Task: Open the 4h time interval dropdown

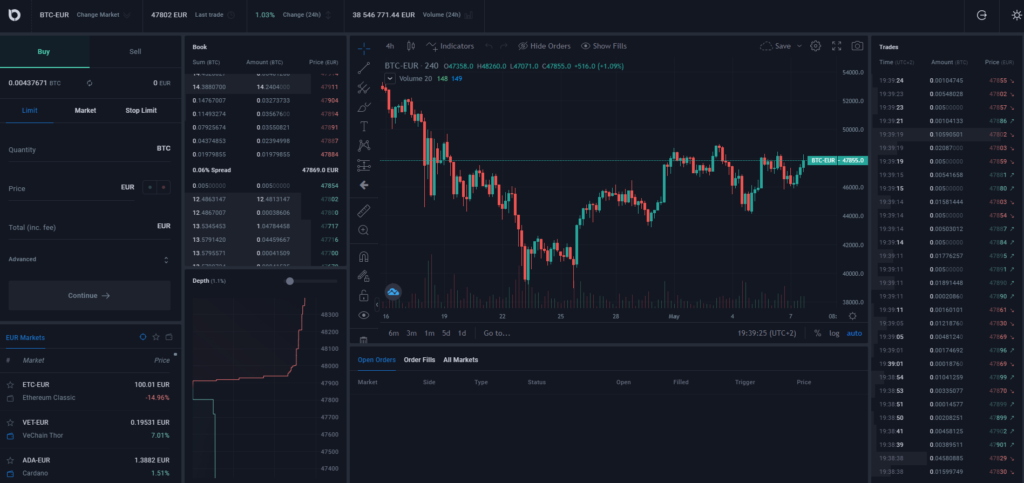Action: [x=390, y=46]
